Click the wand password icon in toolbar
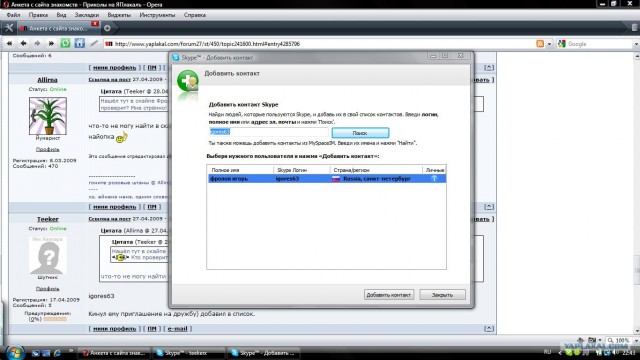This screenshot has width=640, height=360. pos(94,43)
